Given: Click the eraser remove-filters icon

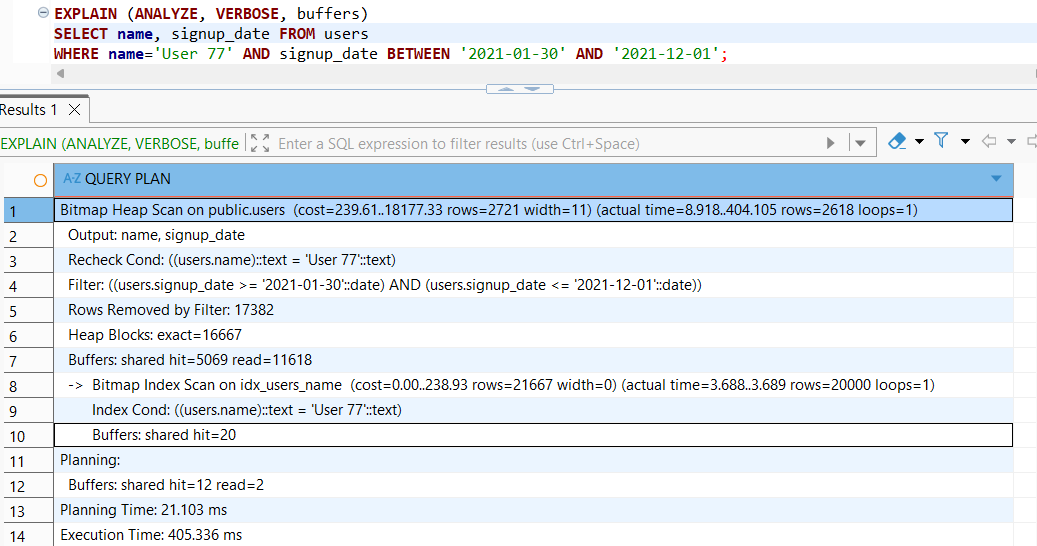Looking at the screenshot, I should 897,141.
